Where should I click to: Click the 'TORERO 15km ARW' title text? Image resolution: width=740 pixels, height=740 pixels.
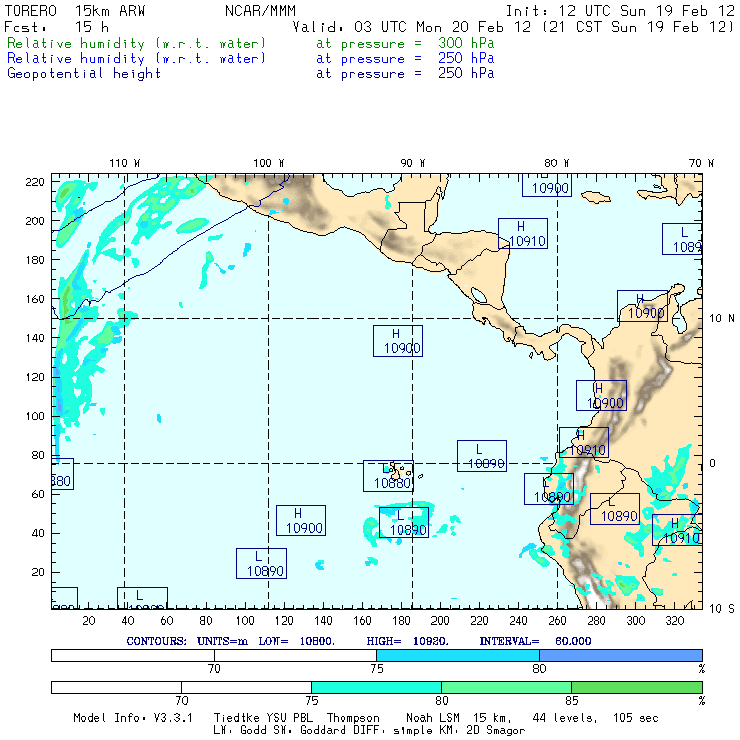tap(75, 11)
